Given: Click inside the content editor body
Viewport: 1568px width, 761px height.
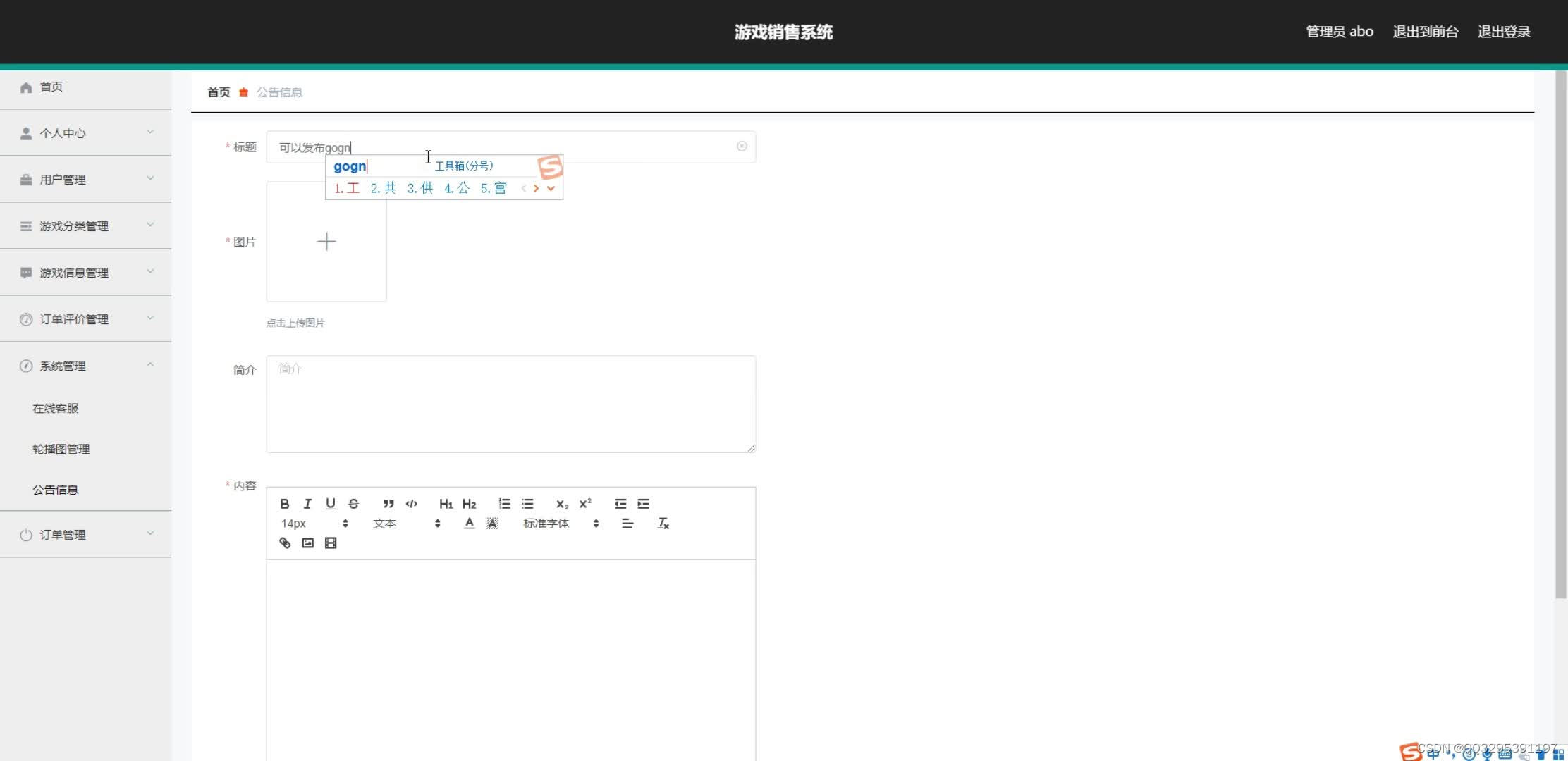Looking at the screenshot, I should 511,660.
